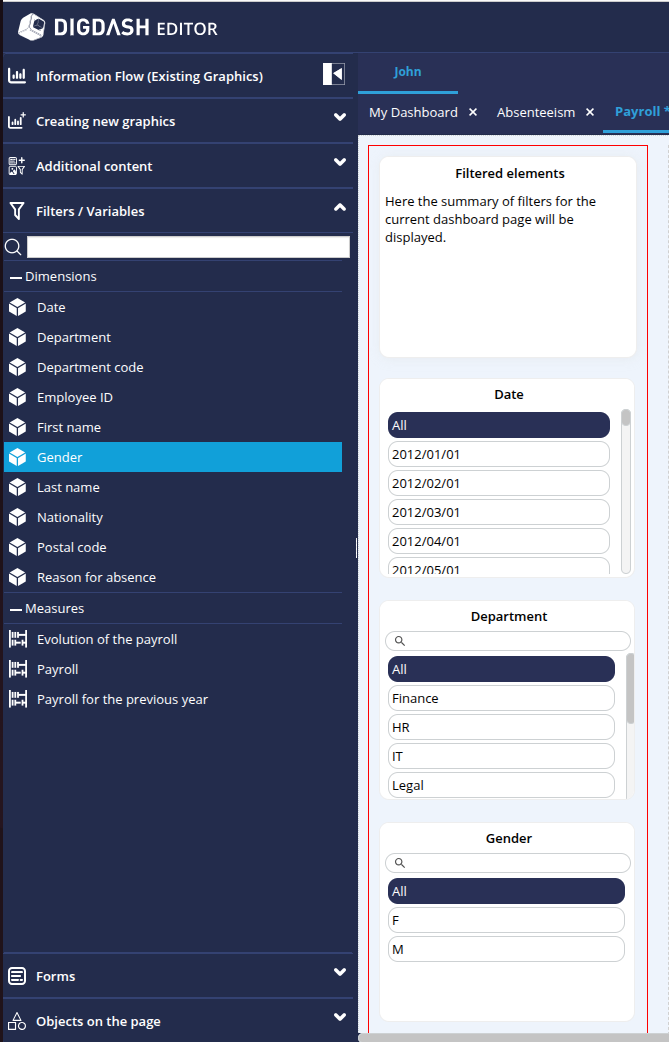Viewport: 669px width, 1042px height.
Task: Select F in the Gender filter
Action: pyautogui.click(x=506, y=920)
